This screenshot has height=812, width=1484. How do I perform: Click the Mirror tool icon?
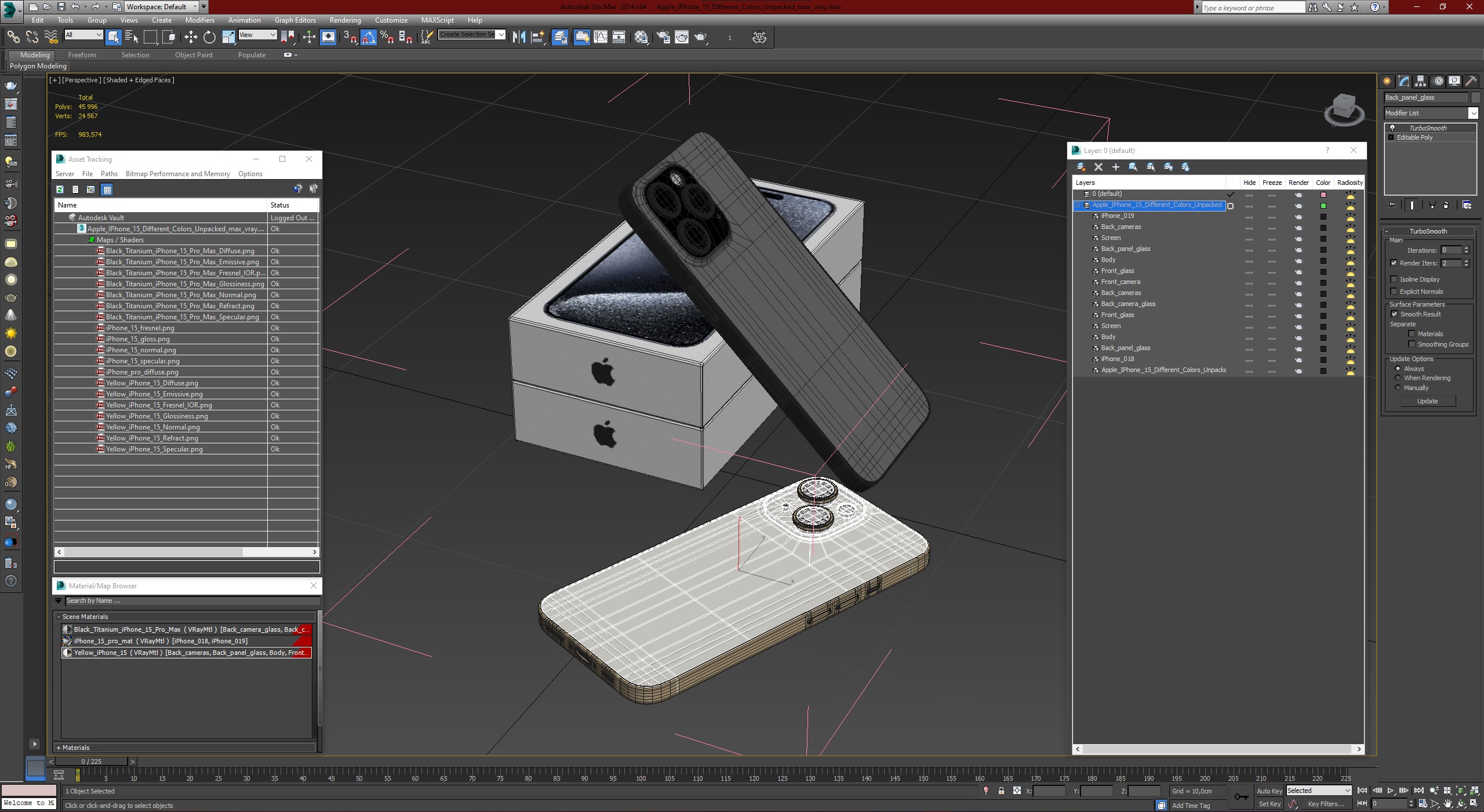pos(519,37)
